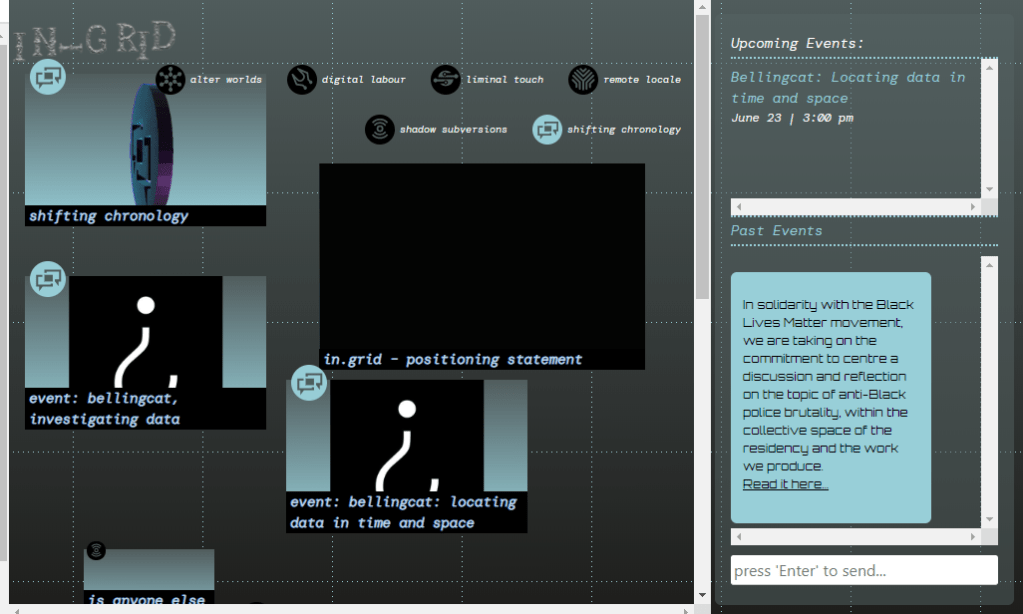Click the shadow subversions category icon
The image size is (1023, 614).
380,129
